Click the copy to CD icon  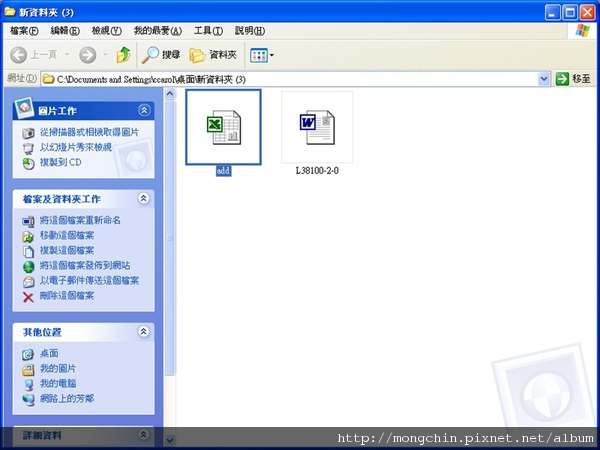click(x=28, y=163)
